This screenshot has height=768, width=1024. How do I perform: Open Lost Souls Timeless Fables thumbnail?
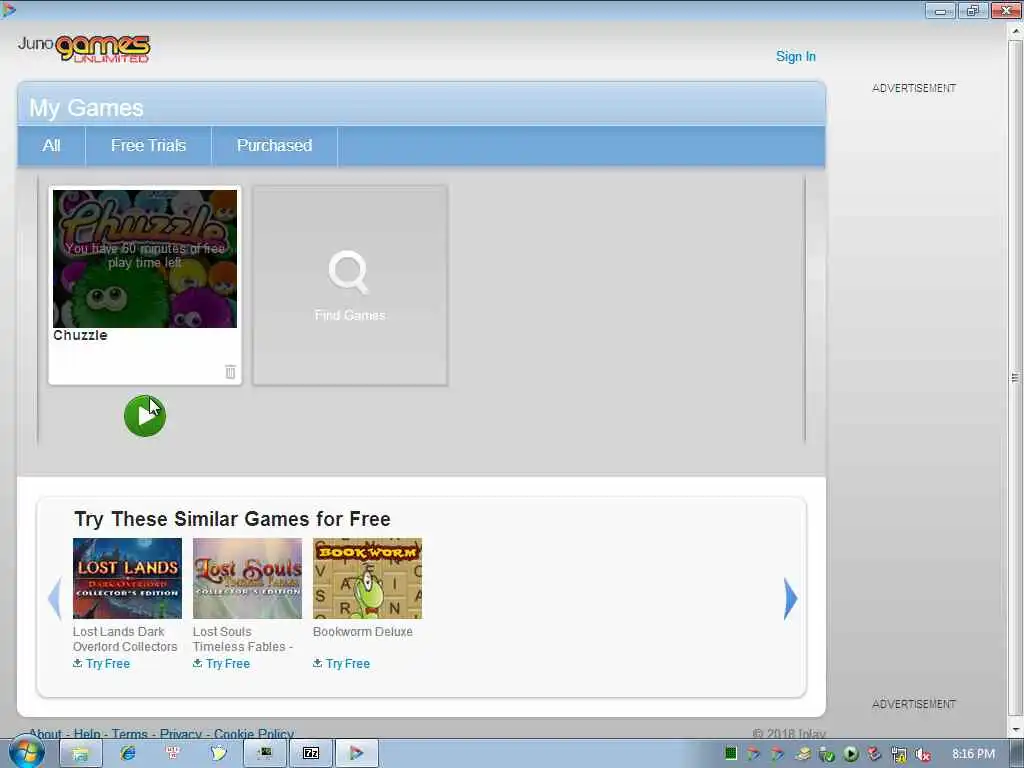[248, 578]
